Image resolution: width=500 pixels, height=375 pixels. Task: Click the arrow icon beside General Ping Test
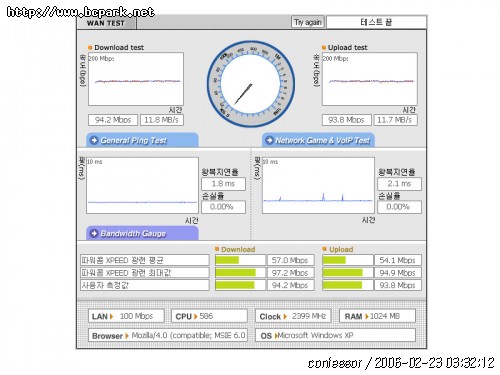click(94, 140)
